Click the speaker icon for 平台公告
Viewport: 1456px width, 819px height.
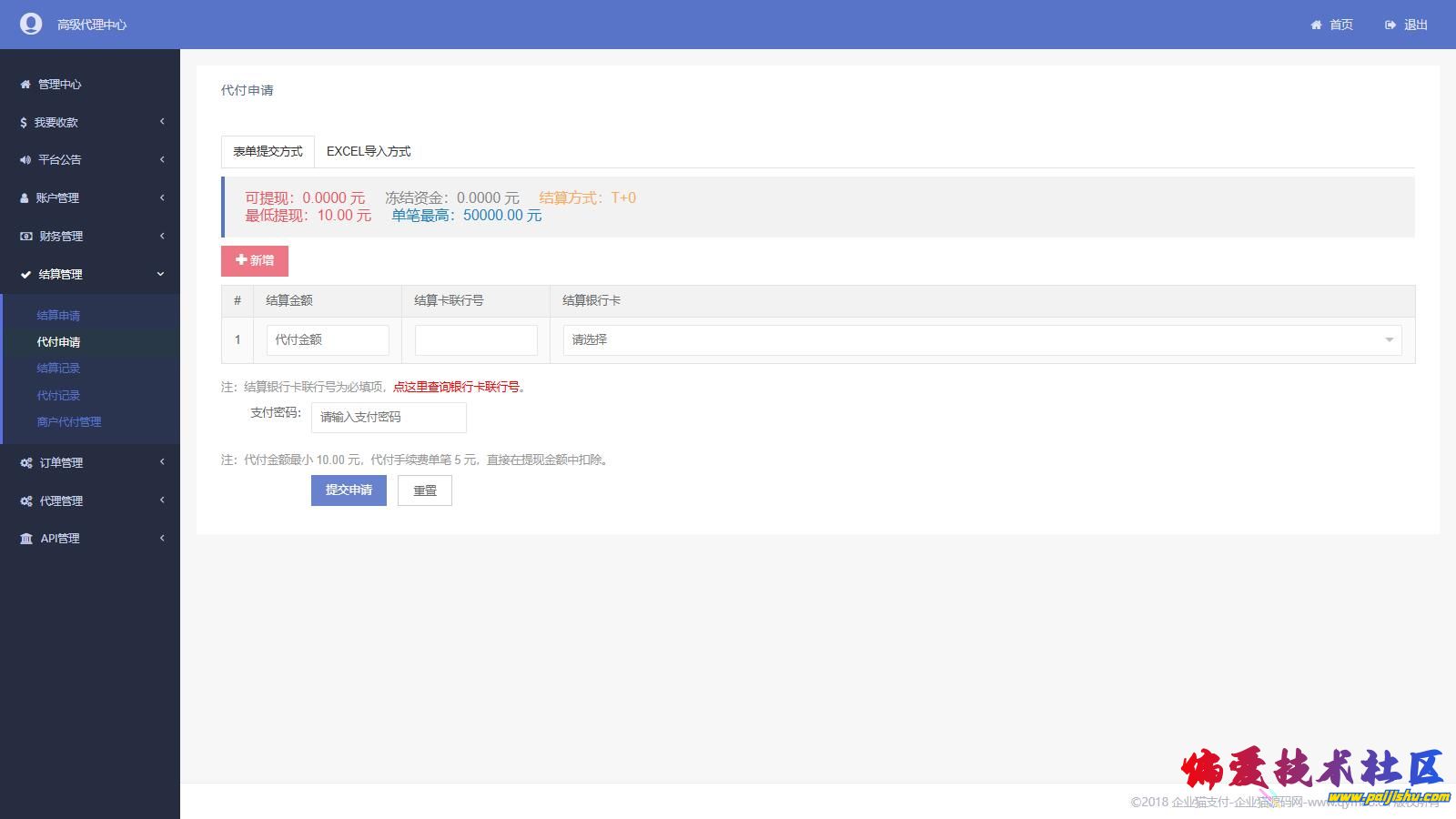tap(25, 160)
